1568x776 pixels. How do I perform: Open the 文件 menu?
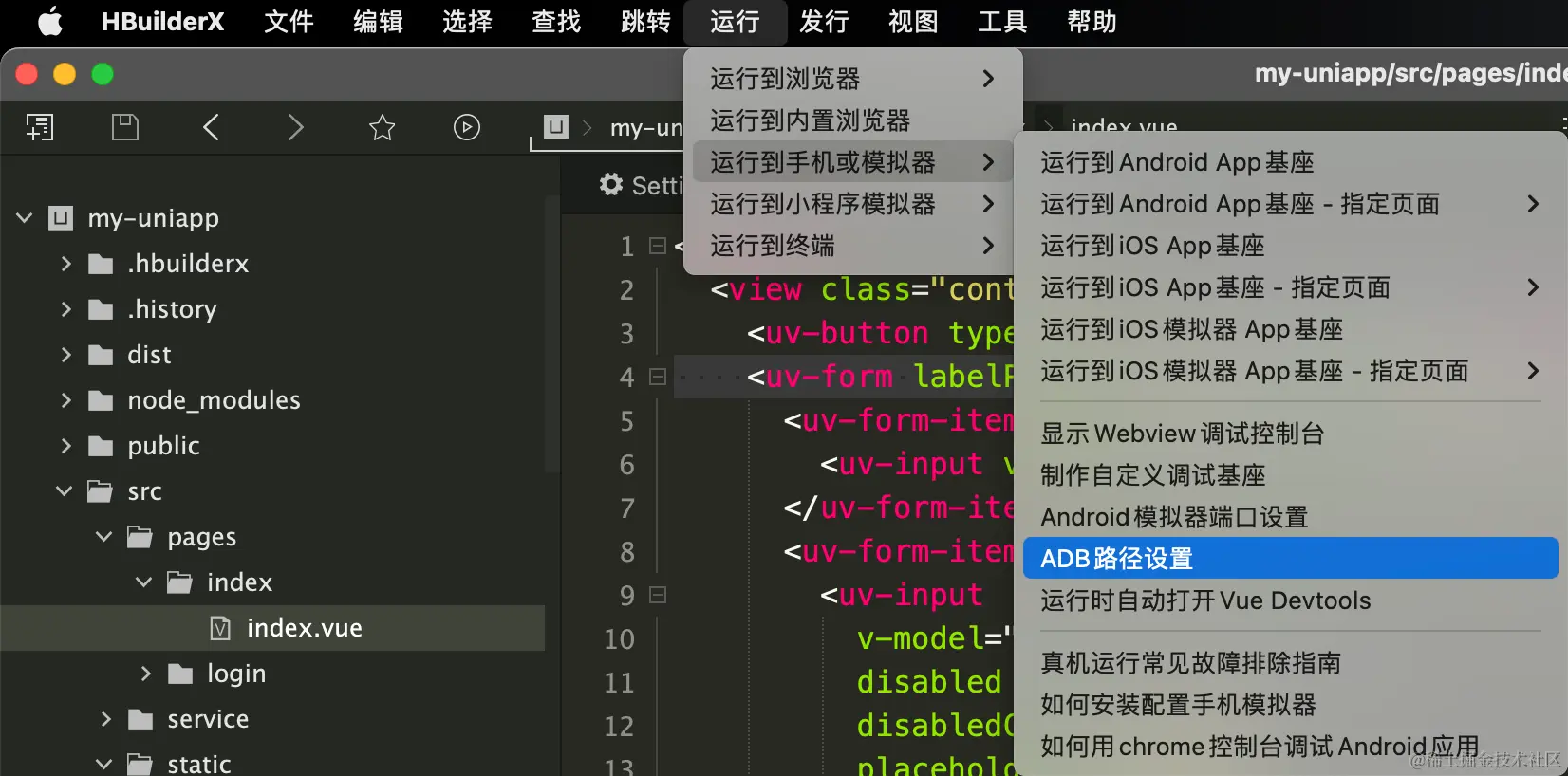pos(289,21)
